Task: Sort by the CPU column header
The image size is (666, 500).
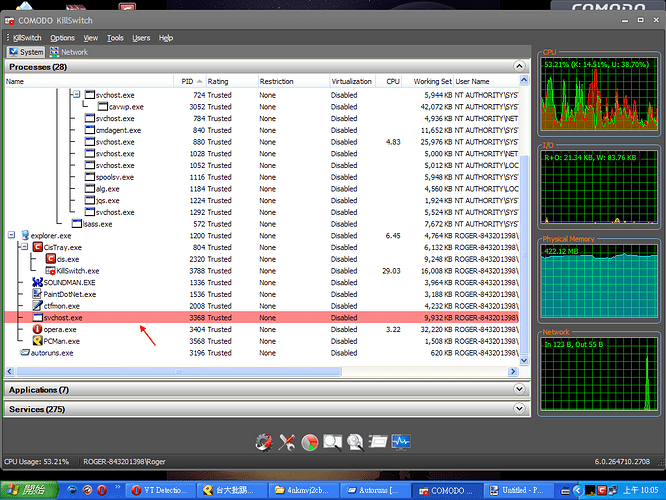Action: 389,81
